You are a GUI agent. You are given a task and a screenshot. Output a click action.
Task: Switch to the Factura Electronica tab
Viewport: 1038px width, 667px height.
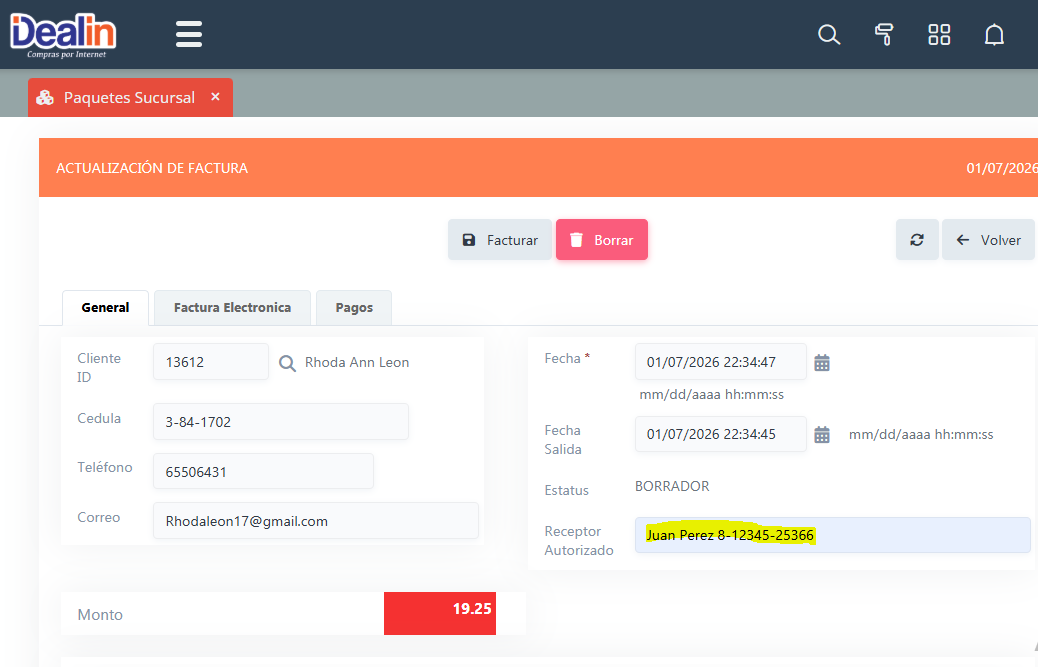coord(232,307)
